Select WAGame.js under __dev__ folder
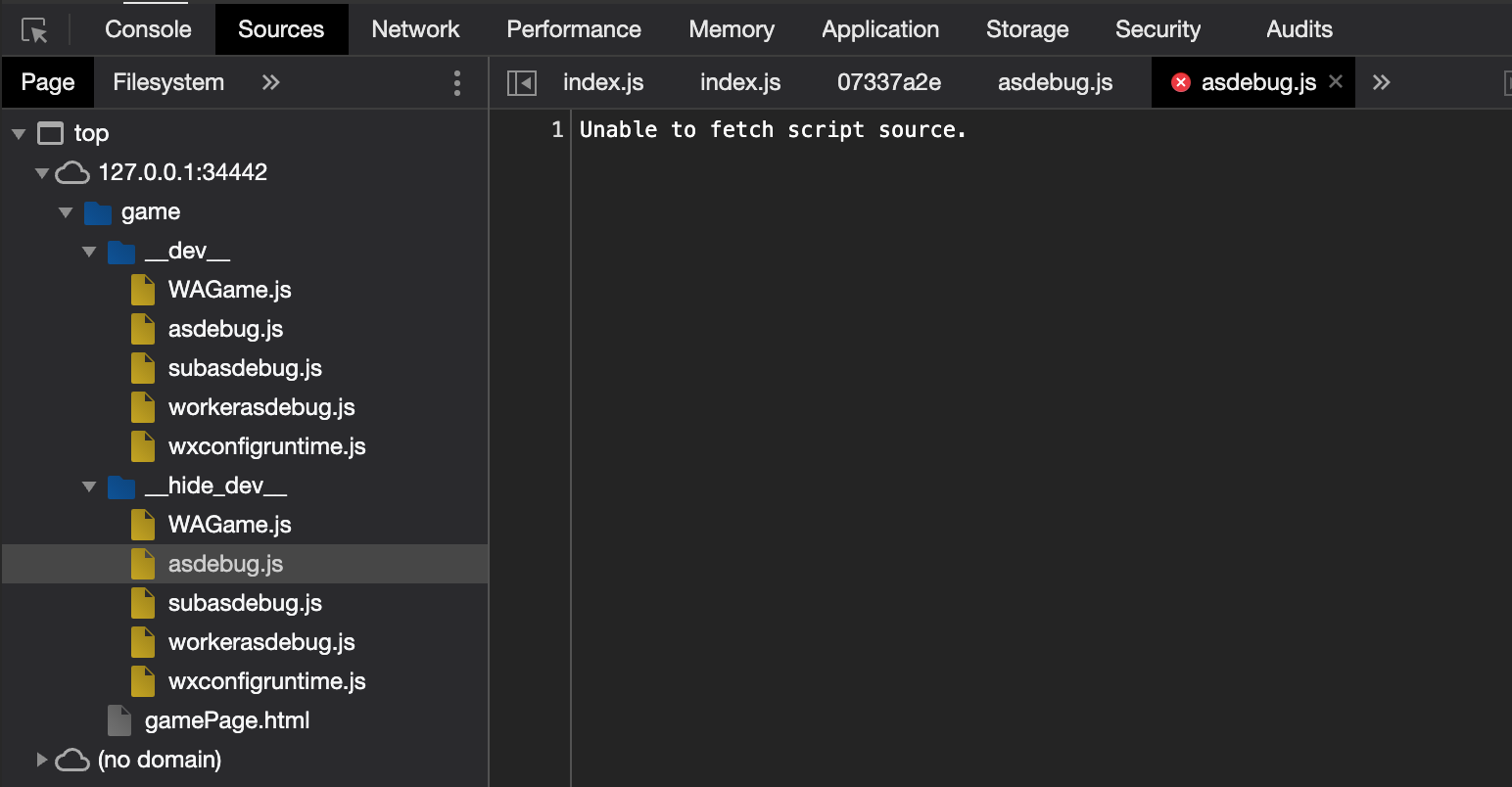 pos(229,290)
